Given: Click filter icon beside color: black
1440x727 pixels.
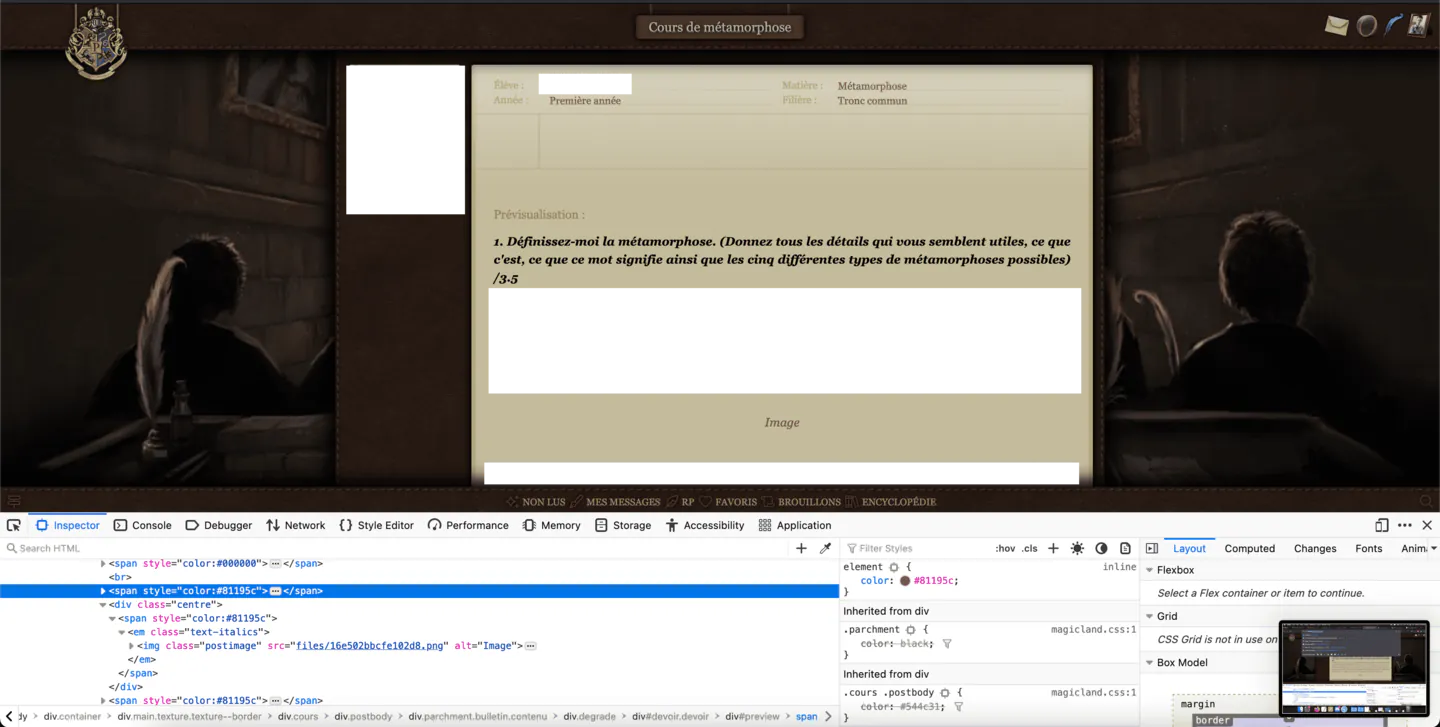Looking at the screenshot, I should (x=947, y=644).
